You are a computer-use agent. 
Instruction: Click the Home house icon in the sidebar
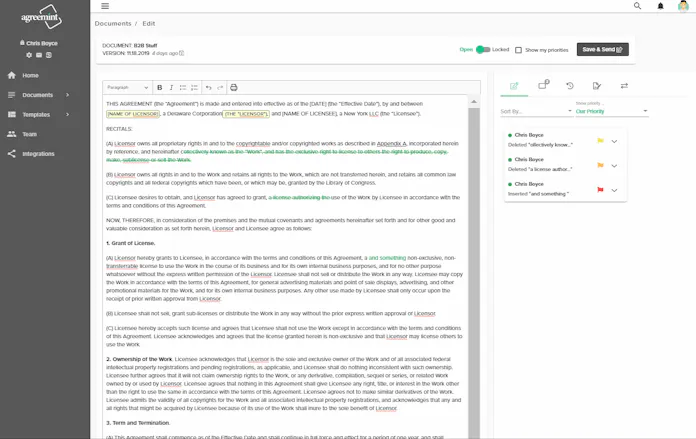12,75
